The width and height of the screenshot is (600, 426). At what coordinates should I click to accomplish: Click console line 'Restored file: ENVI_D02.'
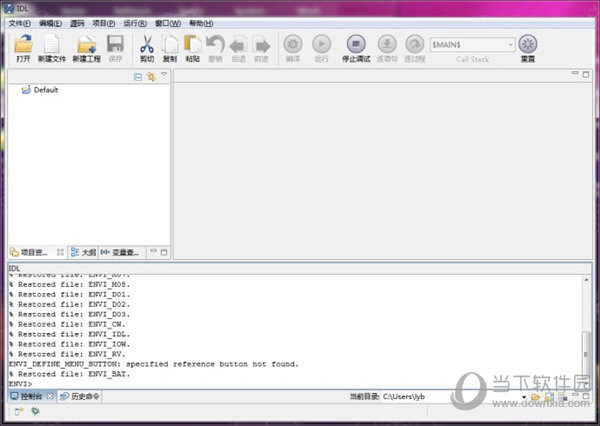[x=70, y=304]
